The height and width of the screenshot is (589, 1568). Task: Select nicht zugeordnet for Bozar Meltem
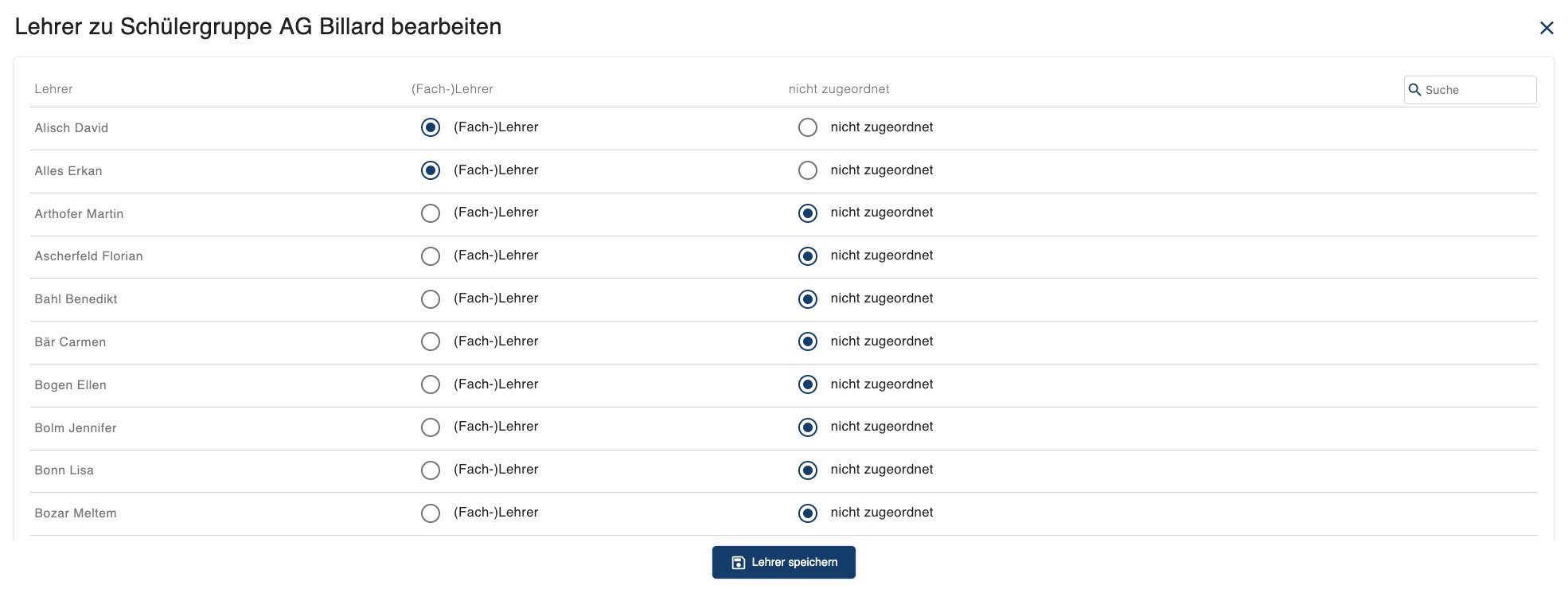pyautogui.click(x=808, y=513)
